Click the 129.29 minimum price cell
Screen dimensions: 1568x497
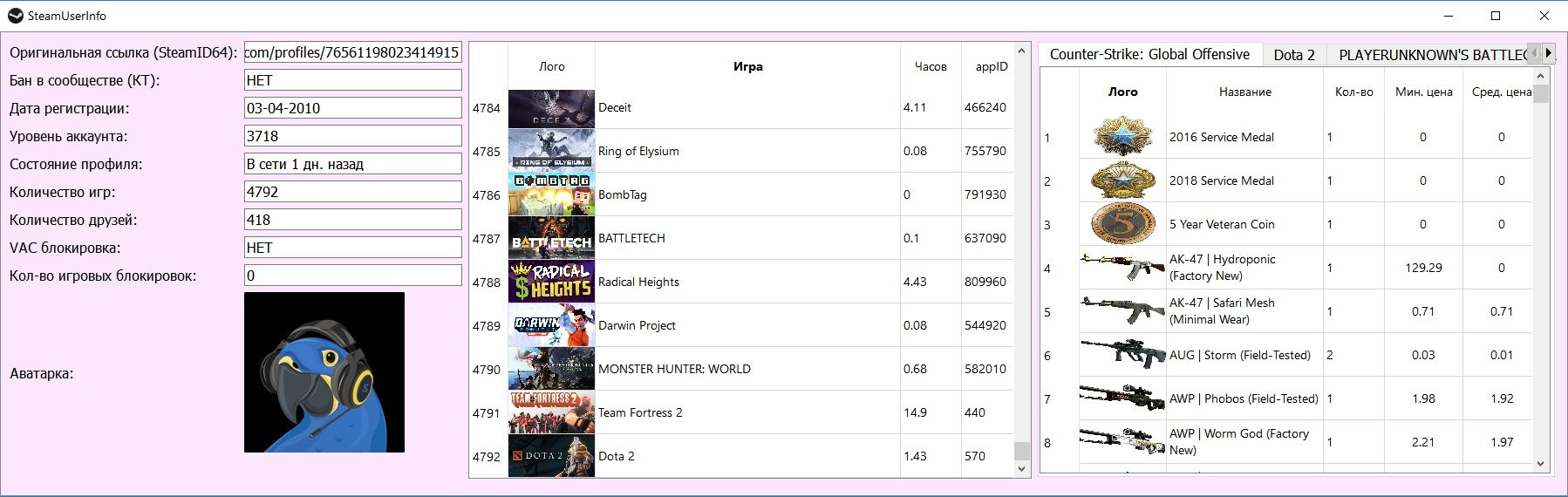click(x=1423, y=268)
